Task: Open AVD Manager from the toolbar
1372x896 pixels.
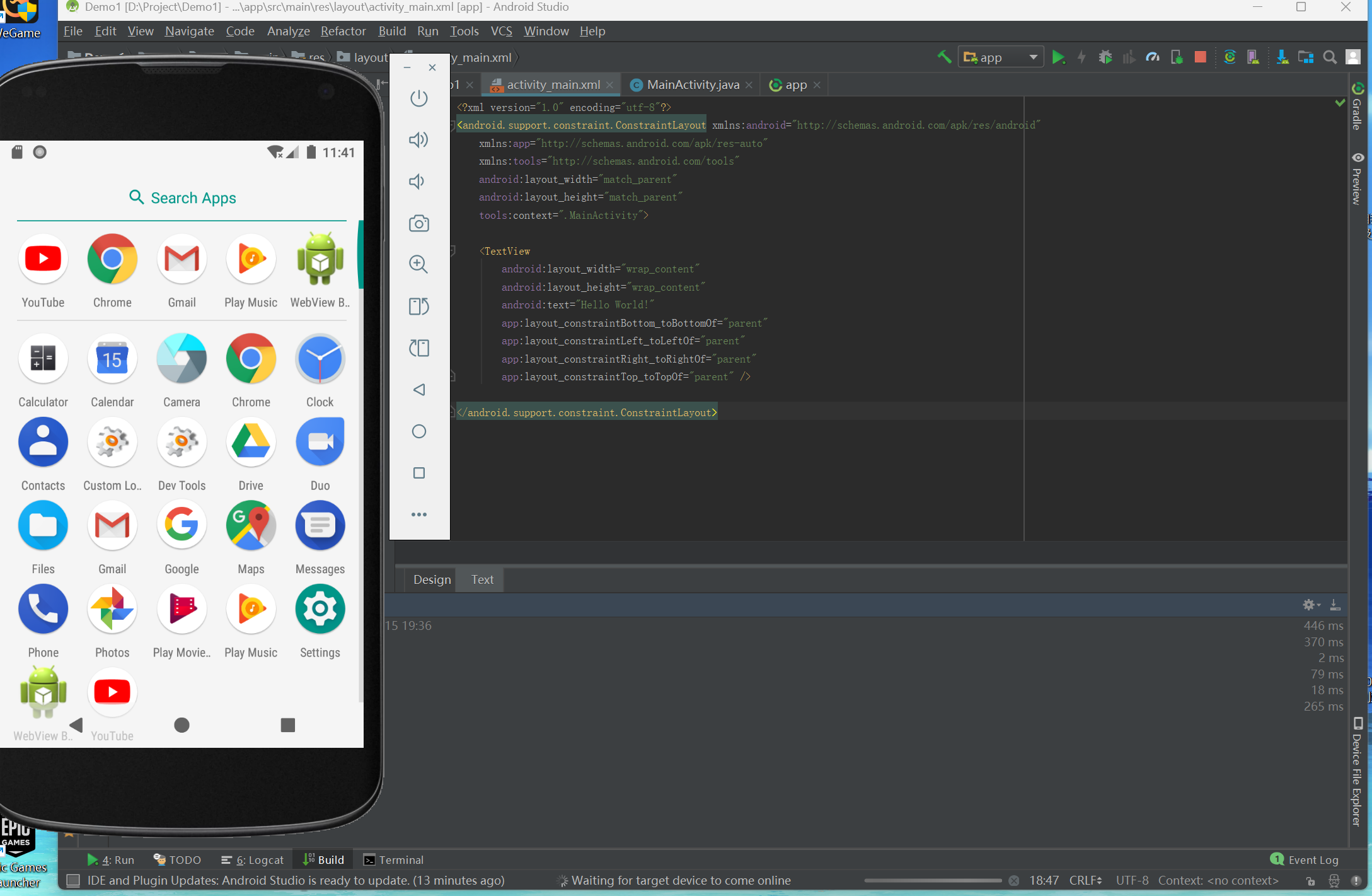Action: tap(1253, 57)
